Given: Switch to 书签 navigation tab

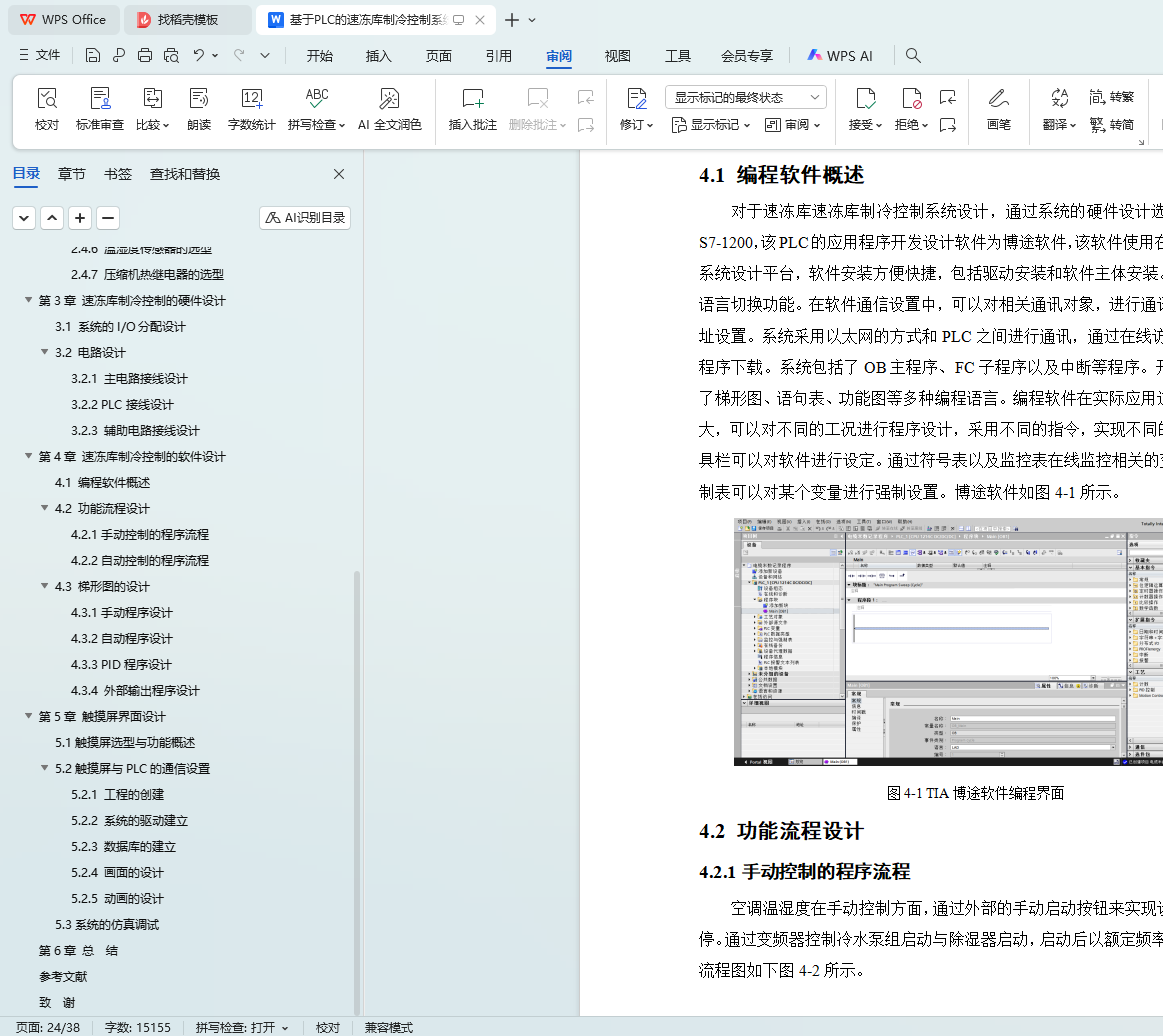Looking at the screenshot, I should coord(118,174).
